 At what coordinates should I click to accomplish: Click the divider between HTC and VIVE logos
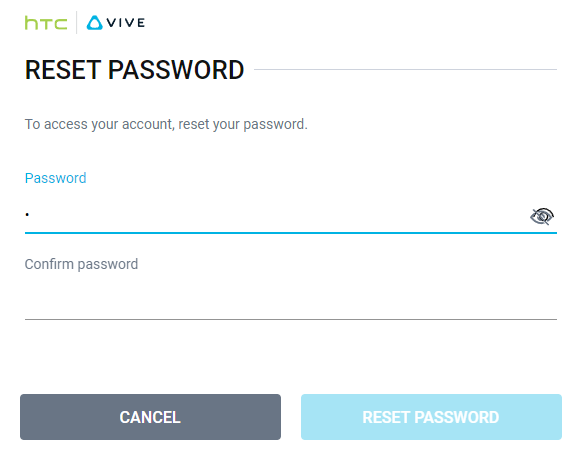[x=76, y=23]
